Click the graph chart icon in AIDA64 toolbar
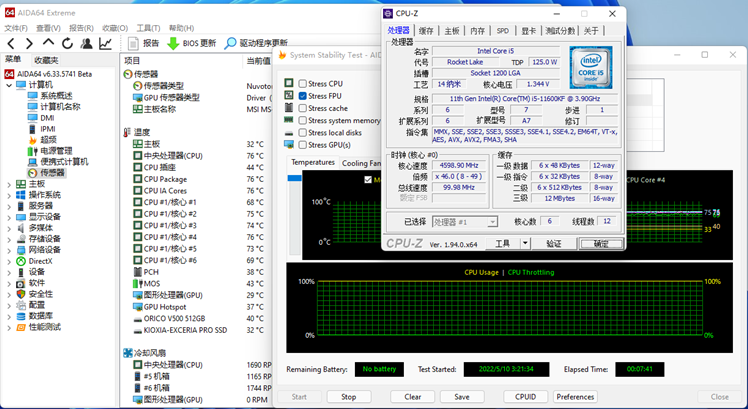This screenshot has height=409, width=748. coord(105,43)
